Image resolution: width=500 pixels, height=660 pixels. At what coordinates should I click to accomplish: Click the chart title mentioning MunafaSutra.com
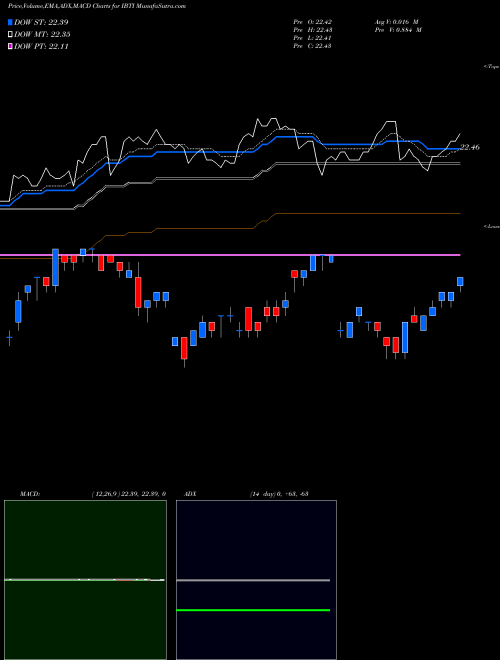coord(97,6)
